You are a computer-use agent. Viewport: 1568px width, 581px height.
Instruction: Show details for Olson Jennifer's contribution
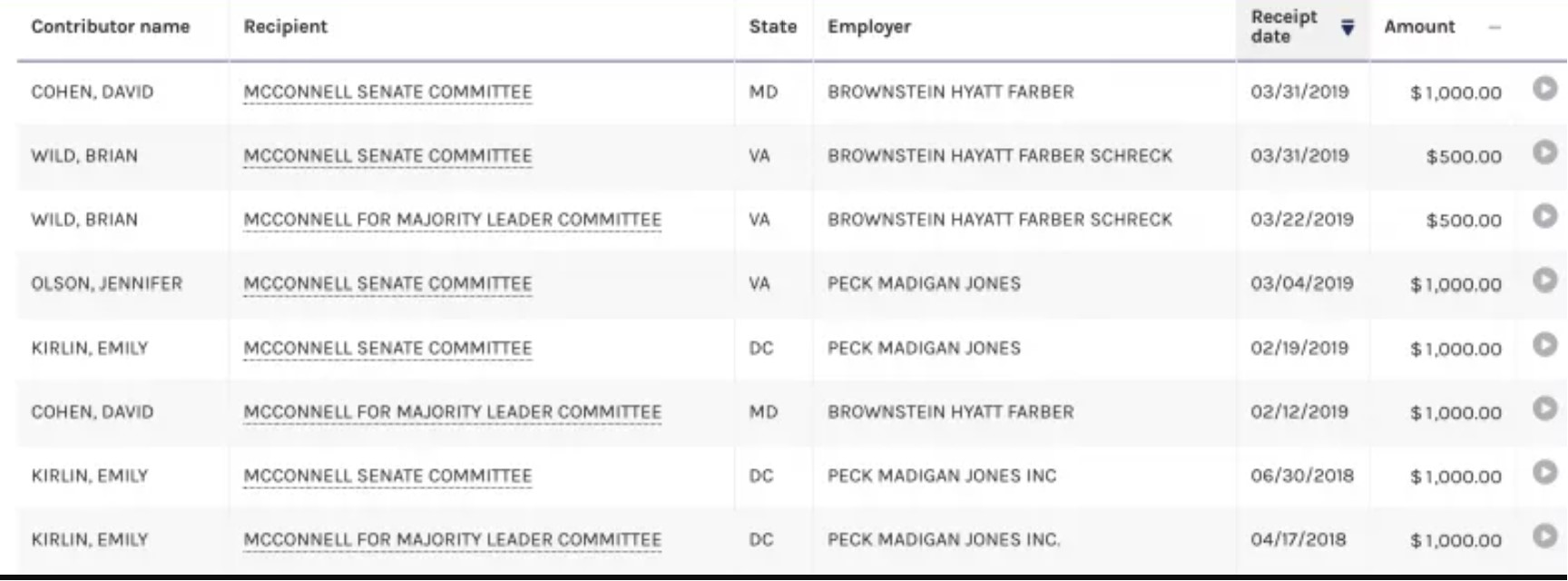click(1544, 281)
